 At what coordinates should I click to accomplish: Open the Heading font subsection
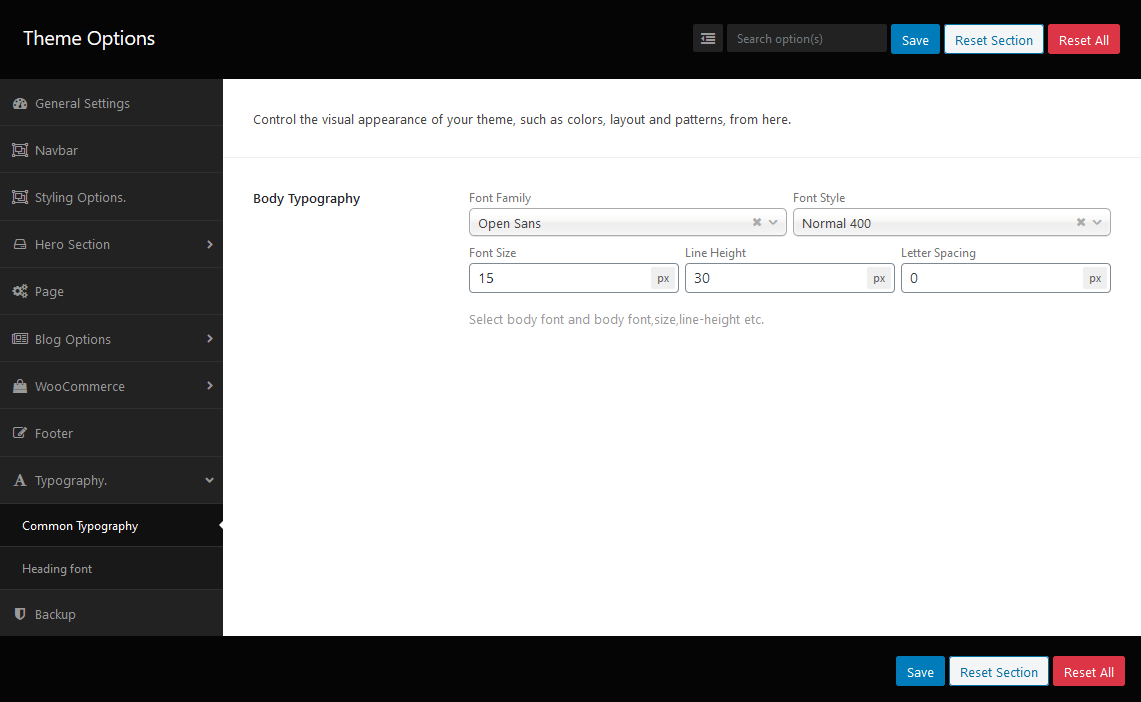coord(57,569)
